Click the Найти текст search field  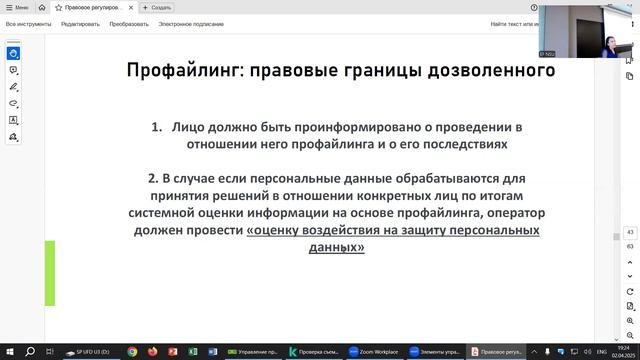[x=514, y=24]
